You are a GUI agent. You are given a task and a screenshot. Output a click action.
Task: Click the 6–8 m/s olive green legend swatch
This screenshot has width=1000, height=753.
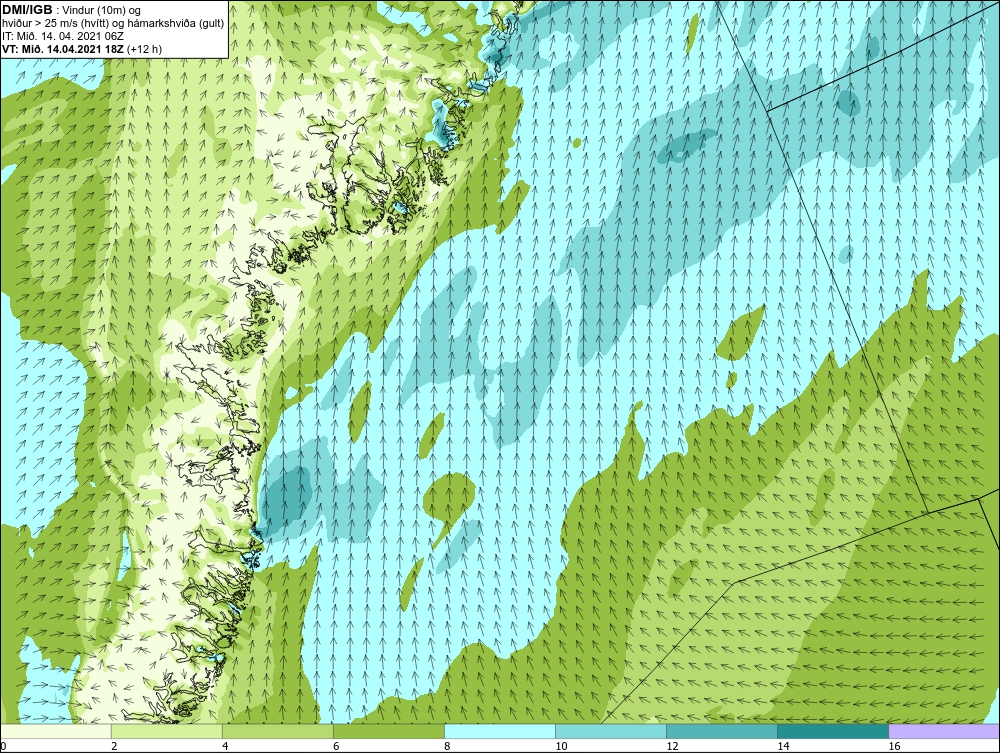click(x=388, y=731)
